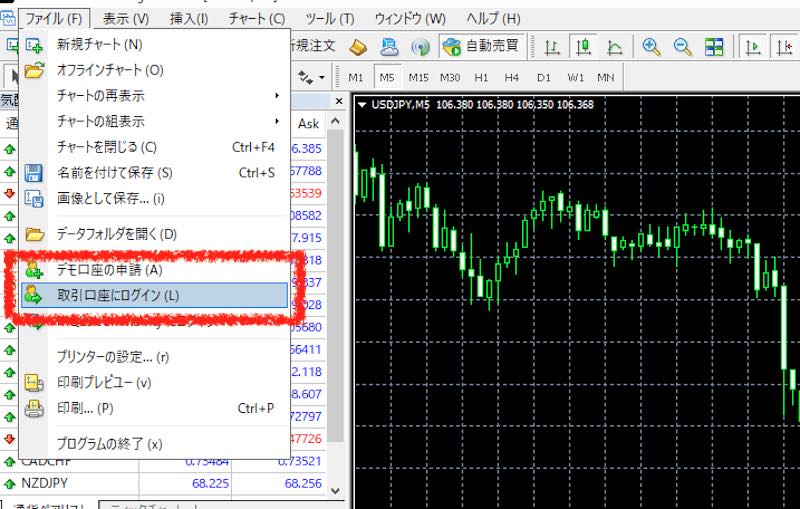The width and height of the screenshot is (800, 509).
Task: Click the gold book MetaEditor icon
Action: tap(358, 47)
